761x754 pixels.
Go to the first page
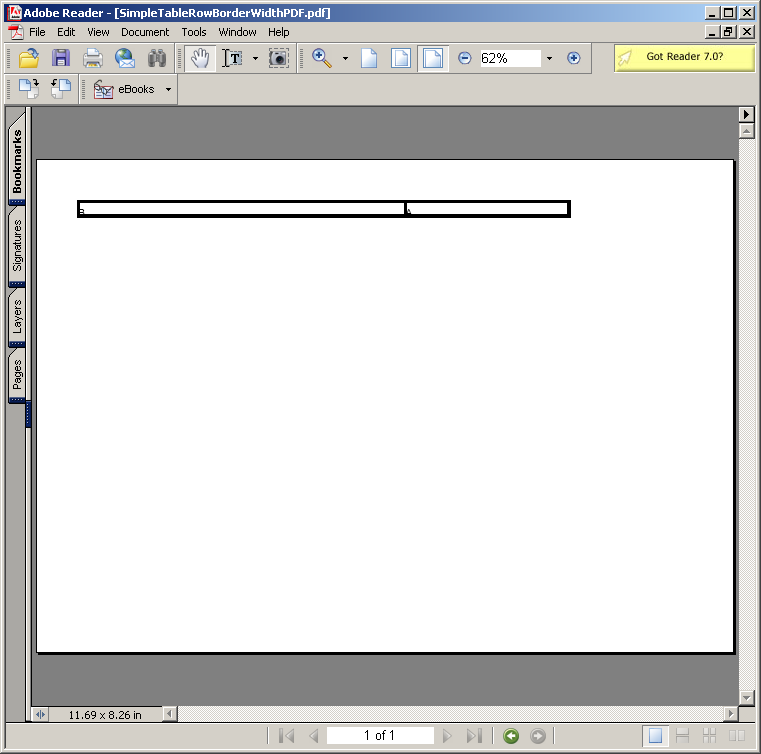click(287, 736)
